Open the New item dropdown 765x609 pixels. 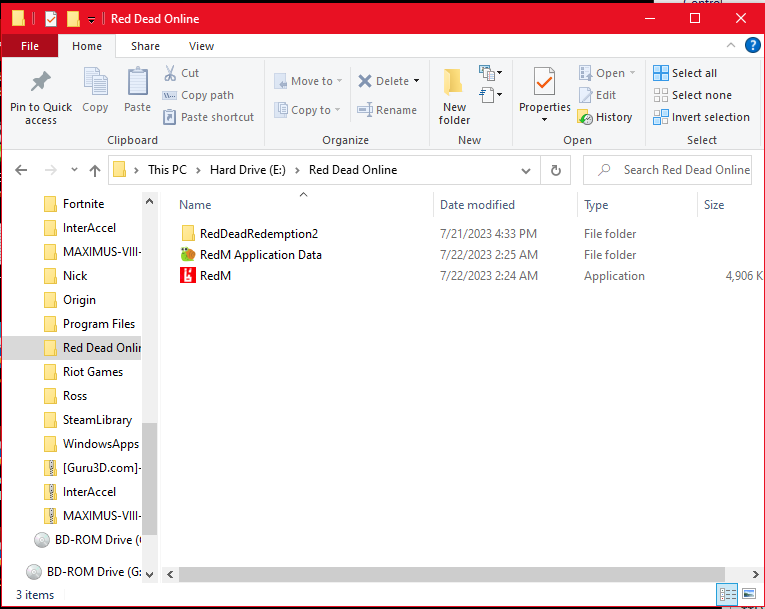click(491, 73)
